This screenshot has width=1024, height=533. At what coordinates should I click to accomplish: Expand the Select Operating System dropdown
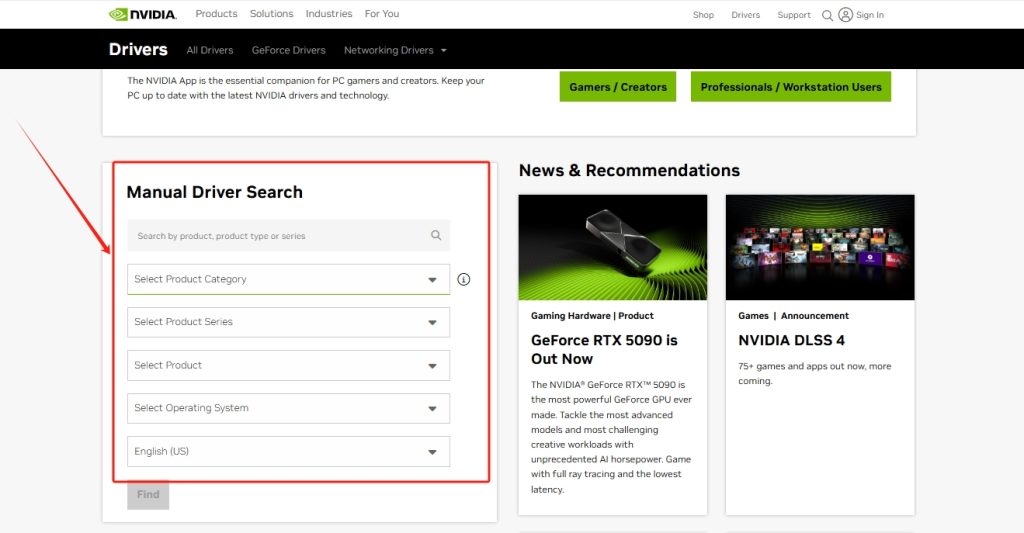(x=288, y=408)
